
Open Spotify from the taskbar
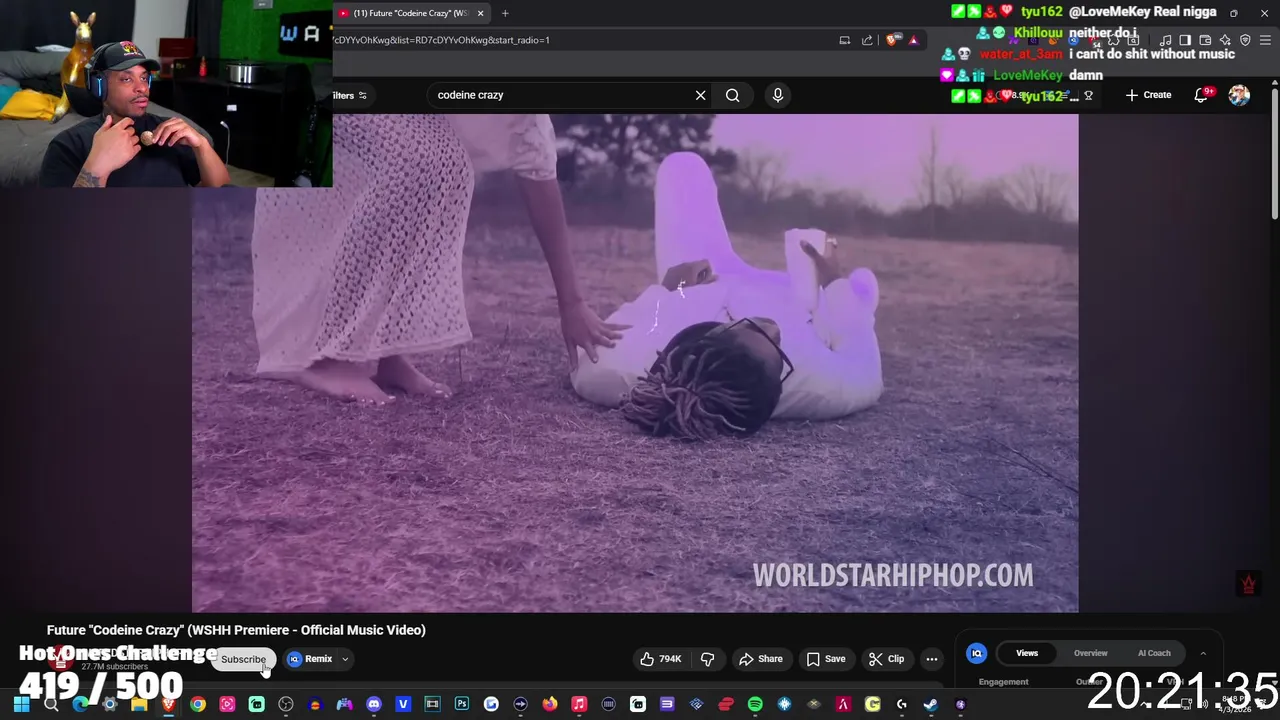[x=755, y=705]
